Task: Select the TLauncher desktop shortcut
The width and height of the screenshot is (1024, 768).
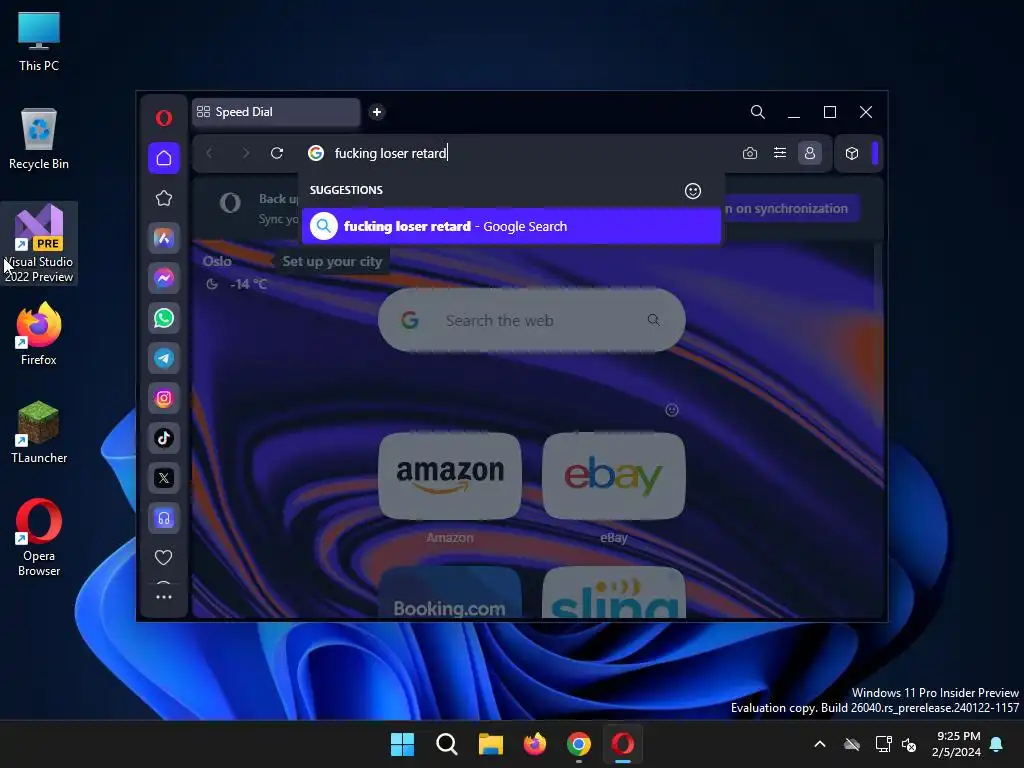Action: (39, 432)
